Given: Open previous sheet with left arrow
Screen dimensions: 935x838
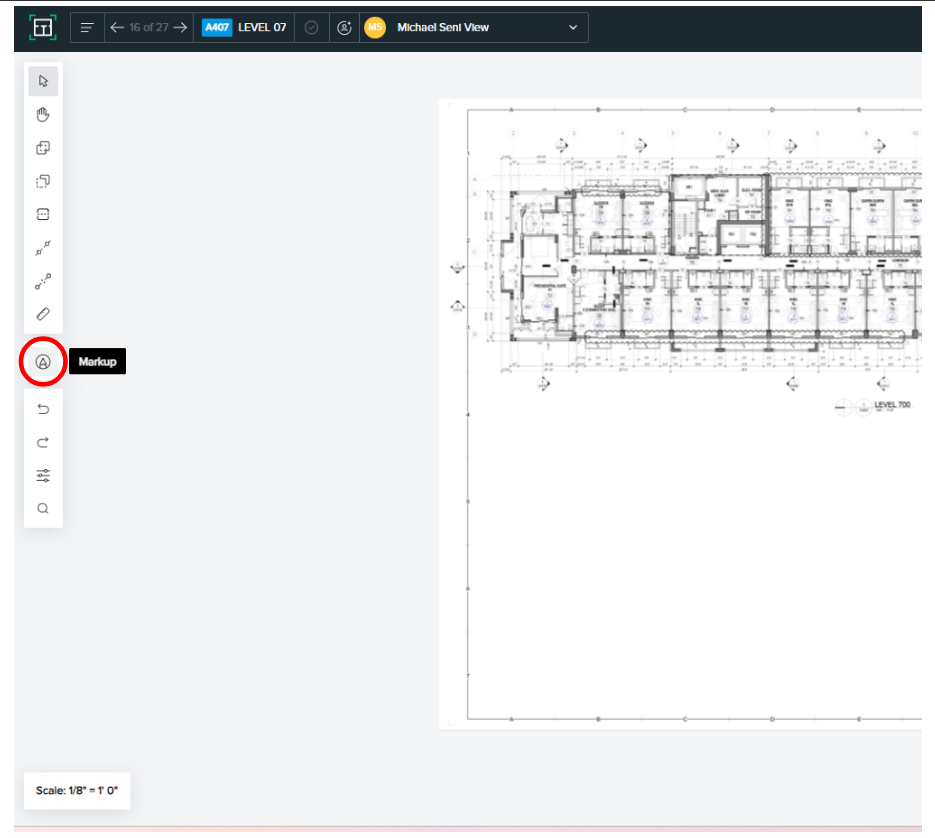Looking at the screenshot, I should click(117, 27).
